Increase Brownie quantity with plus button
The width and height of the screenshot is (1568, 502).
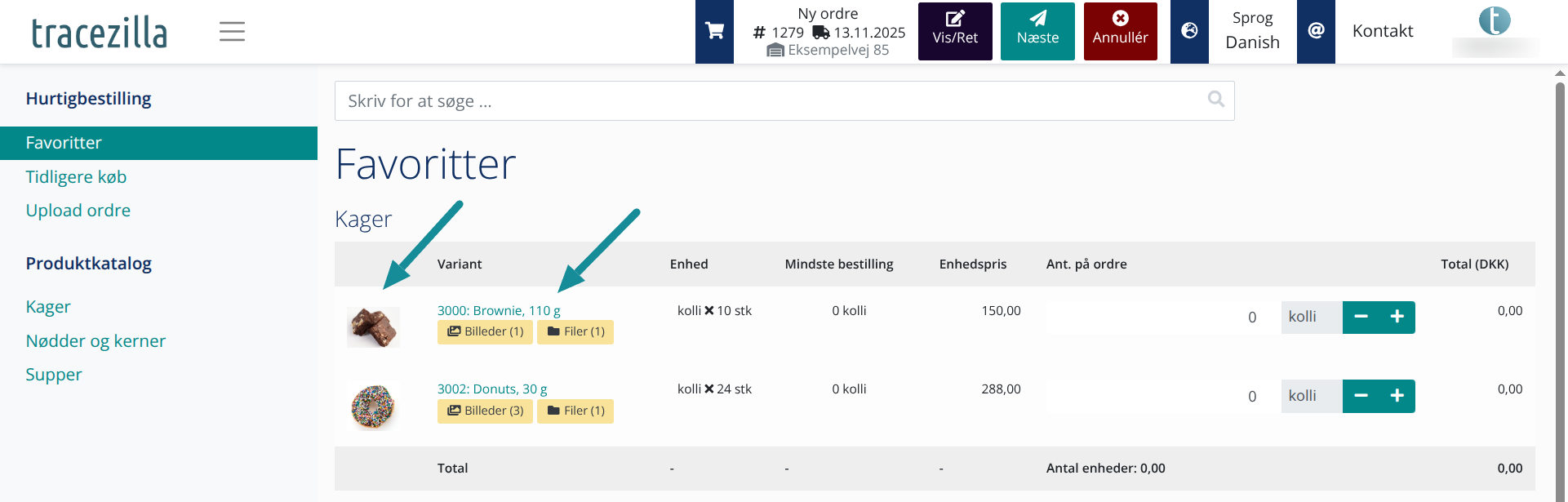pos(1397,317)
